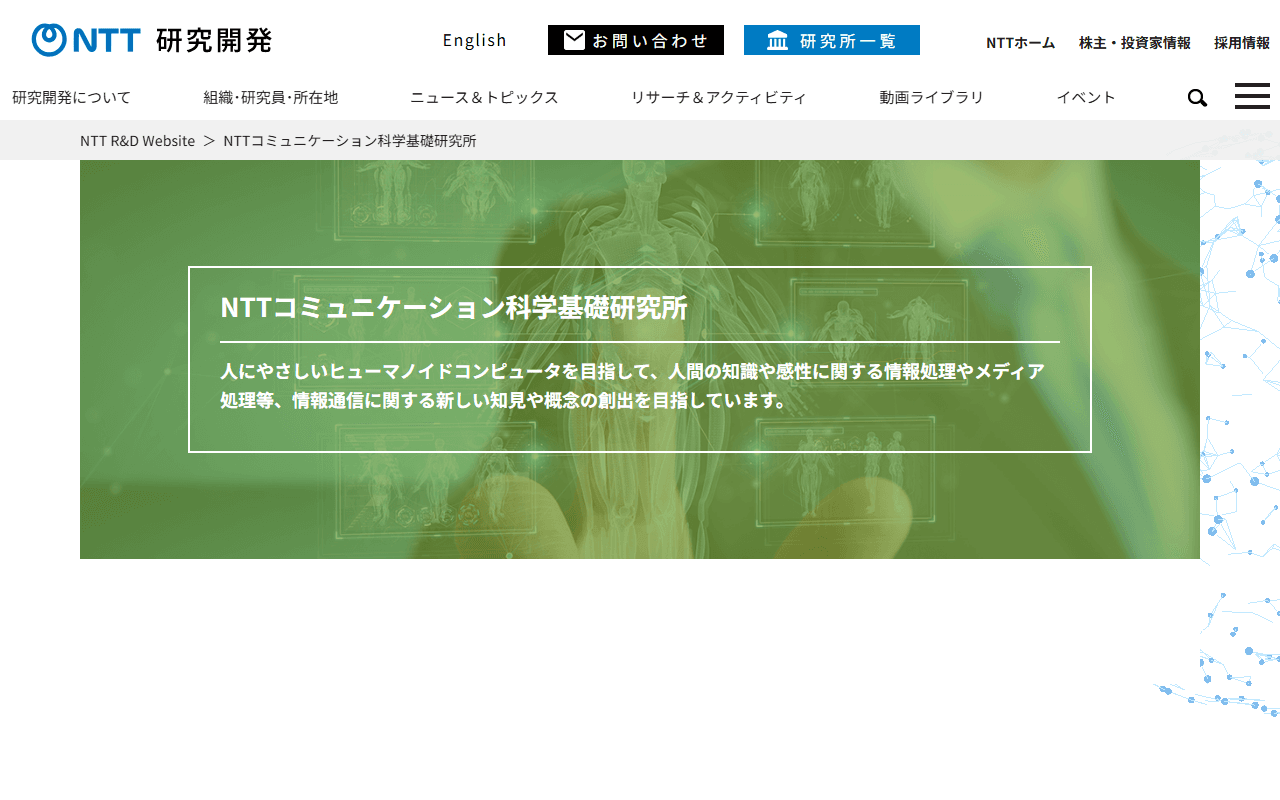Click the お問い合わせ contact button
The height and width of the screenshot is (800, 1280).
coord(636,40)
